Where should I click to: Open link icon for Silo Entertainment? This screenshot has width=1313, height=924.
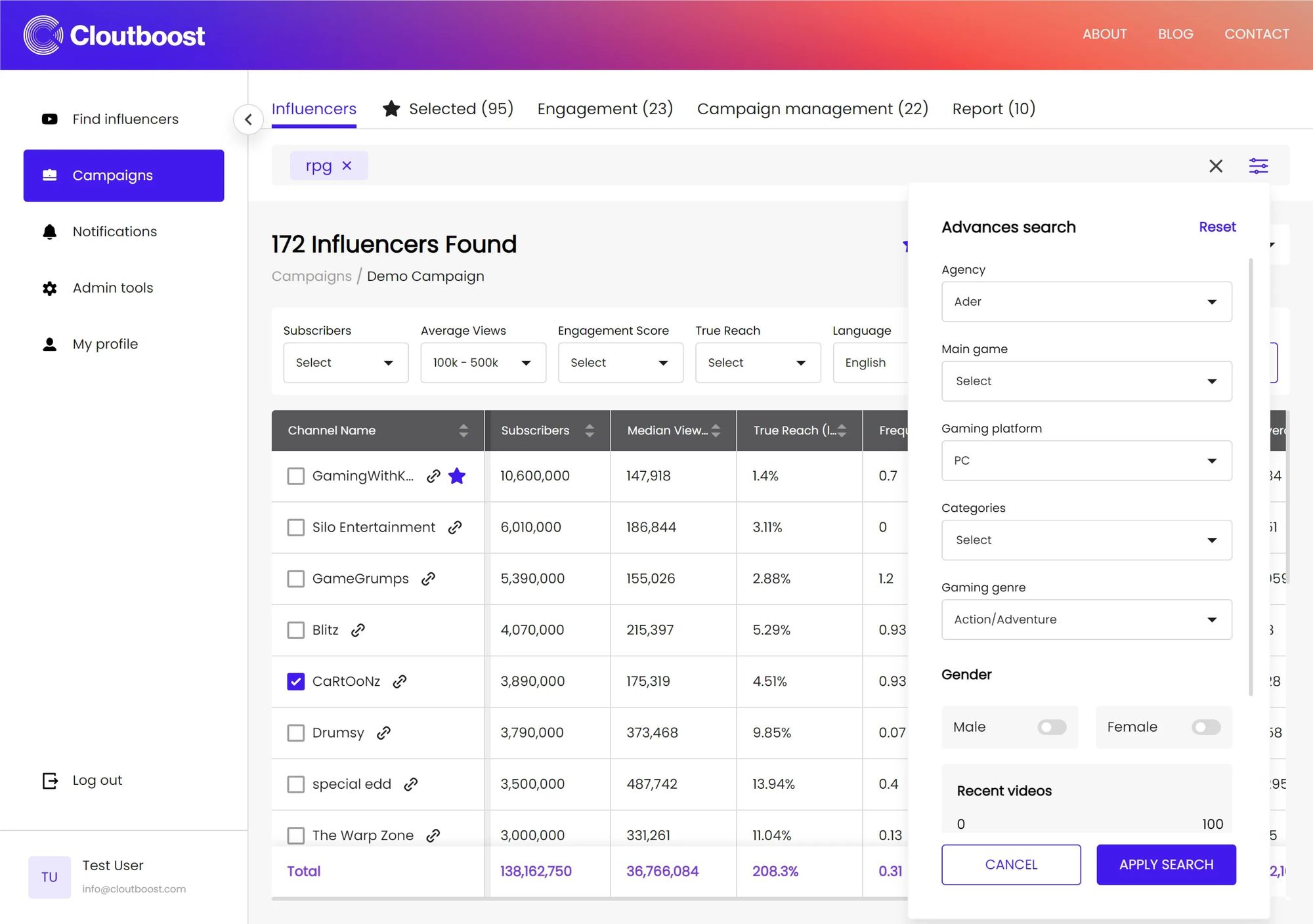(x=455, y=528)
